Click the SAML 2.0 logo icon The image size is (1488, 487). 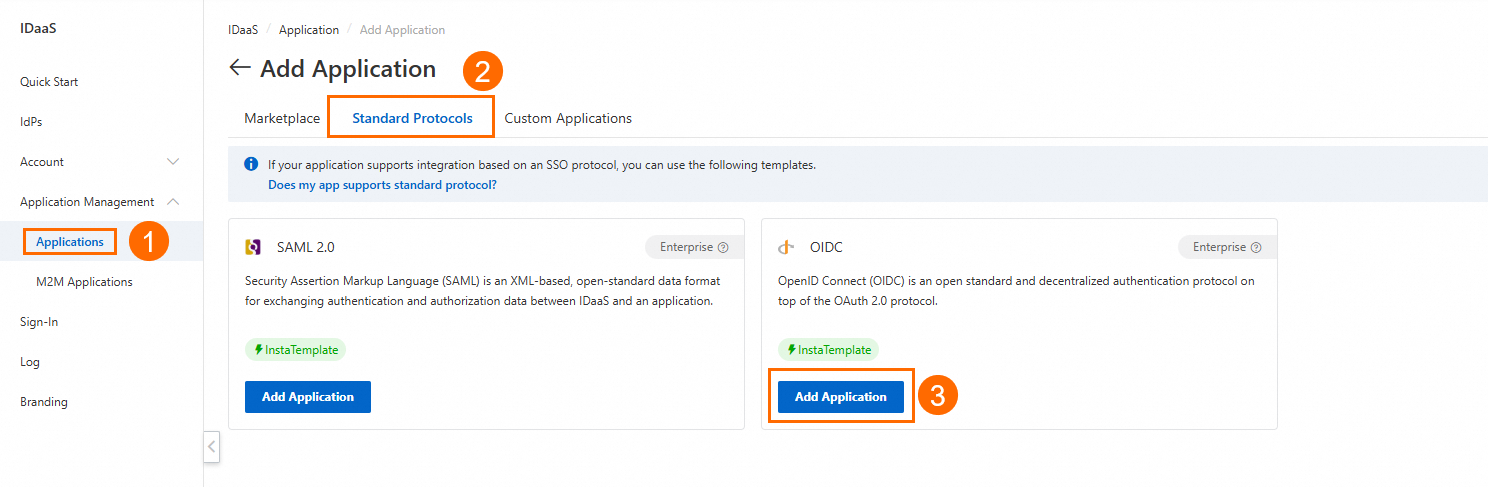point(253,247)
